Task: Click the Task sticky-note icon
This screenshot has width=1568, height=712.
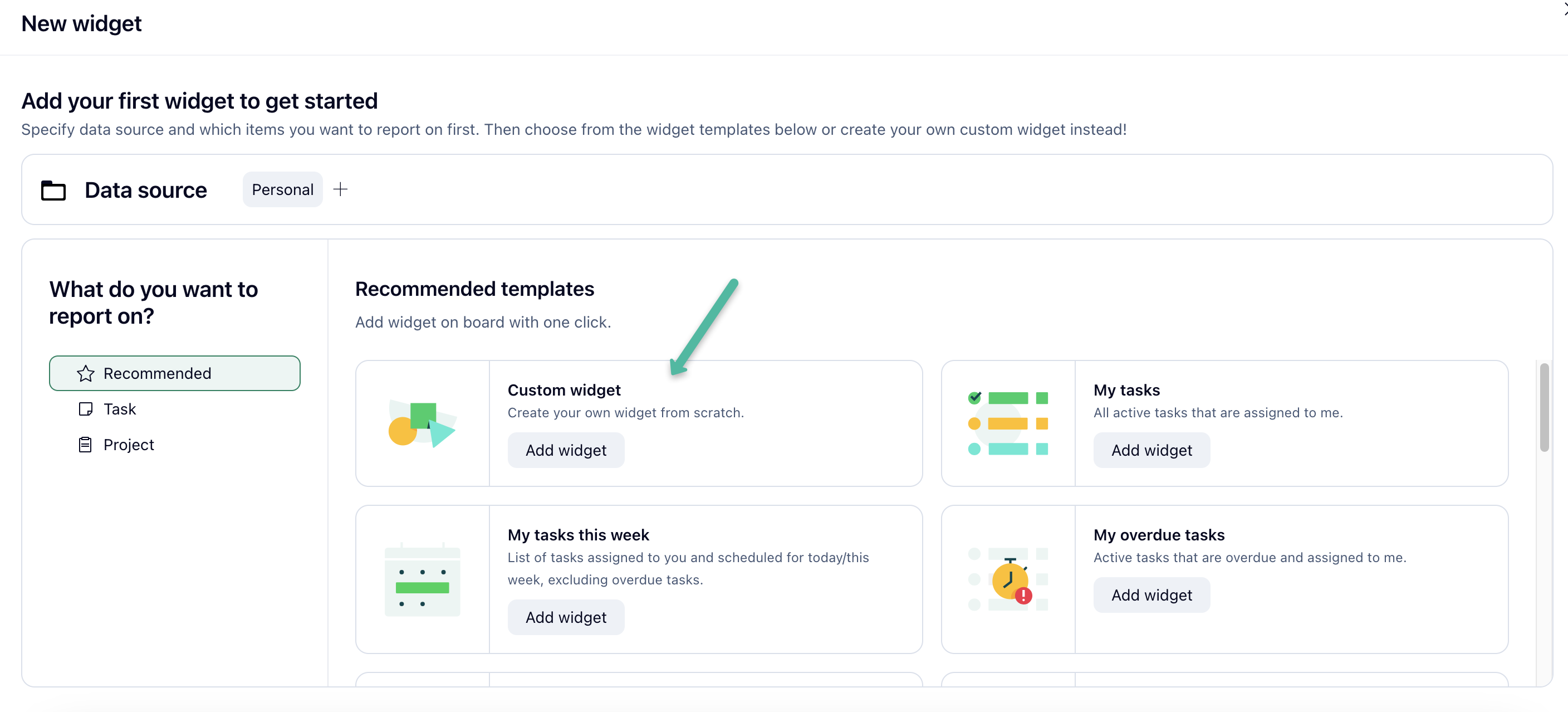Action: [x=85, y=409]
